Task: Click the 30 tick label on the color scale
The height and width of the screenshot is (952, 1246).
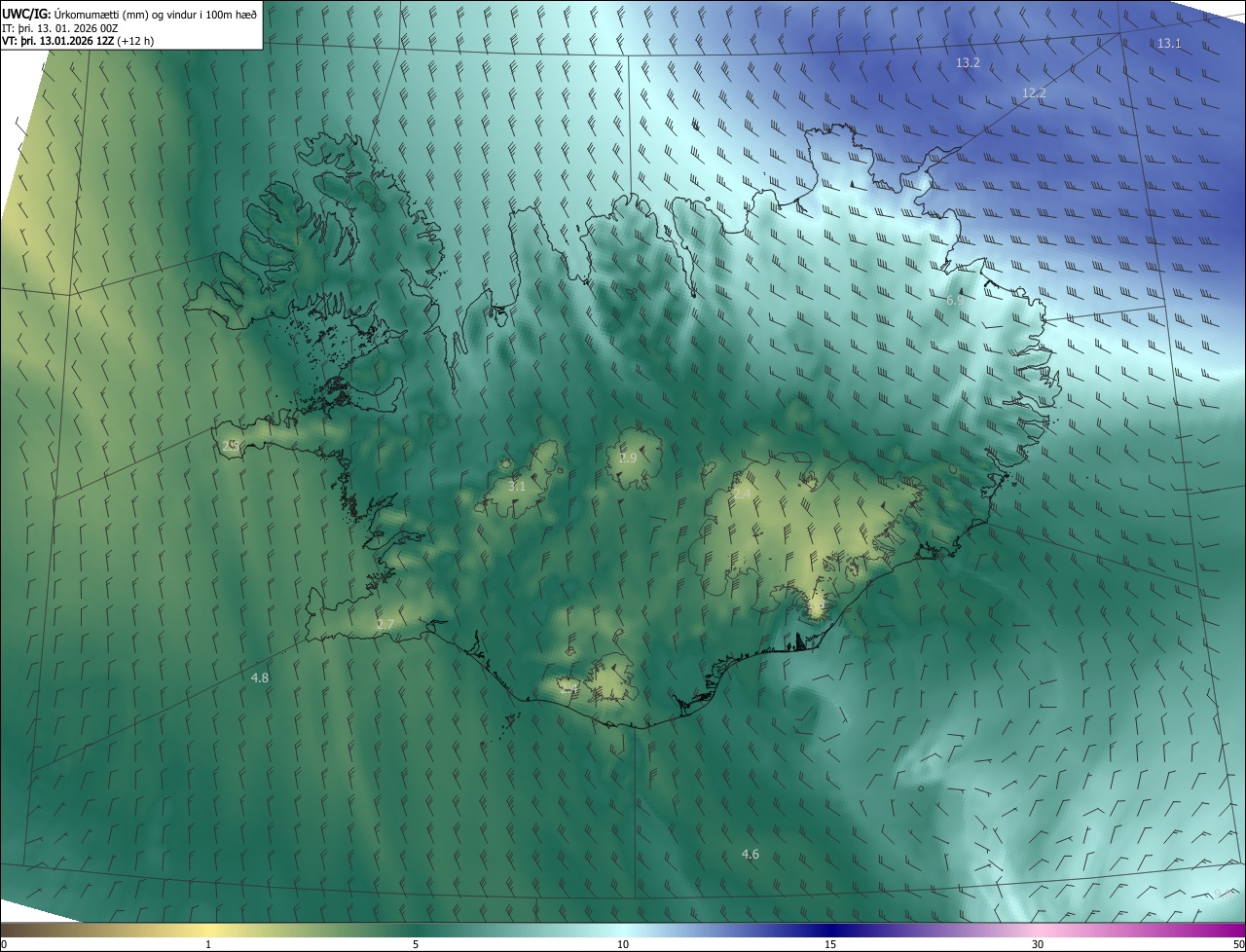Action: [x=1038, y=944]
